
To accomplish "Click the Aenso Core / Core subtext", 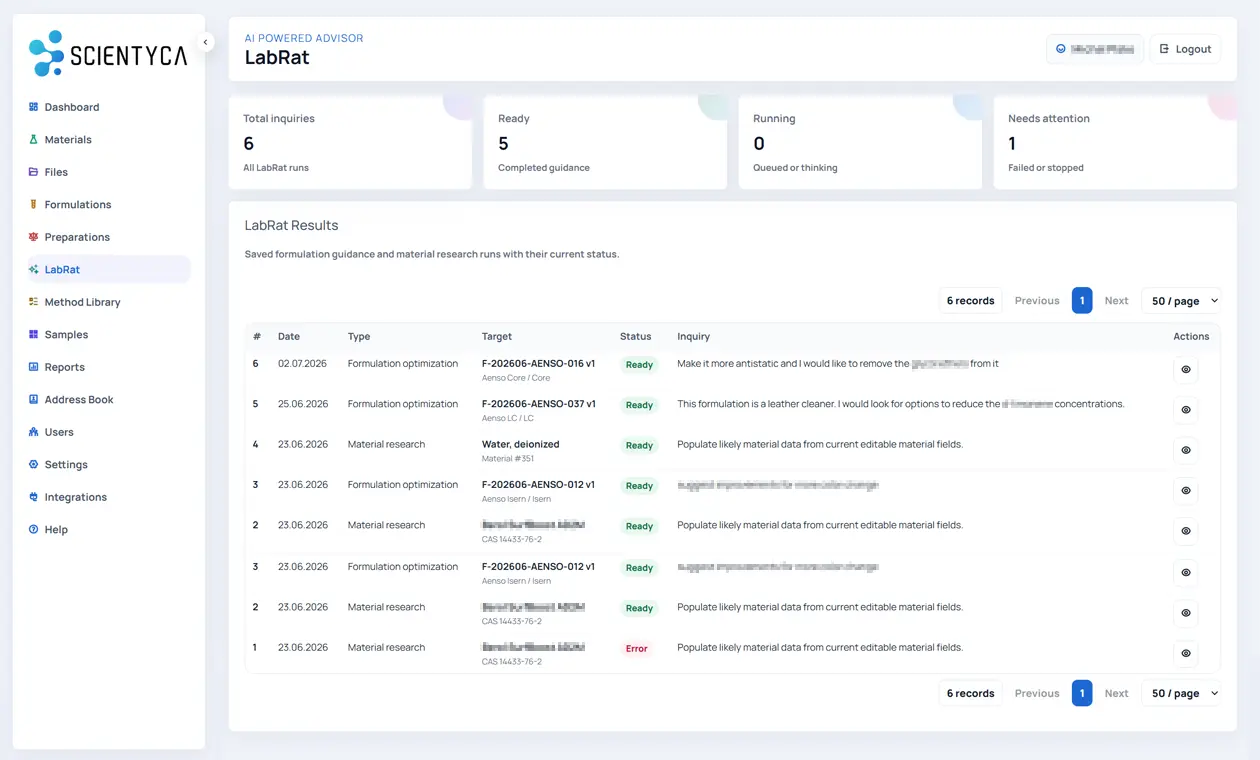I will click(x=516, y=378).
